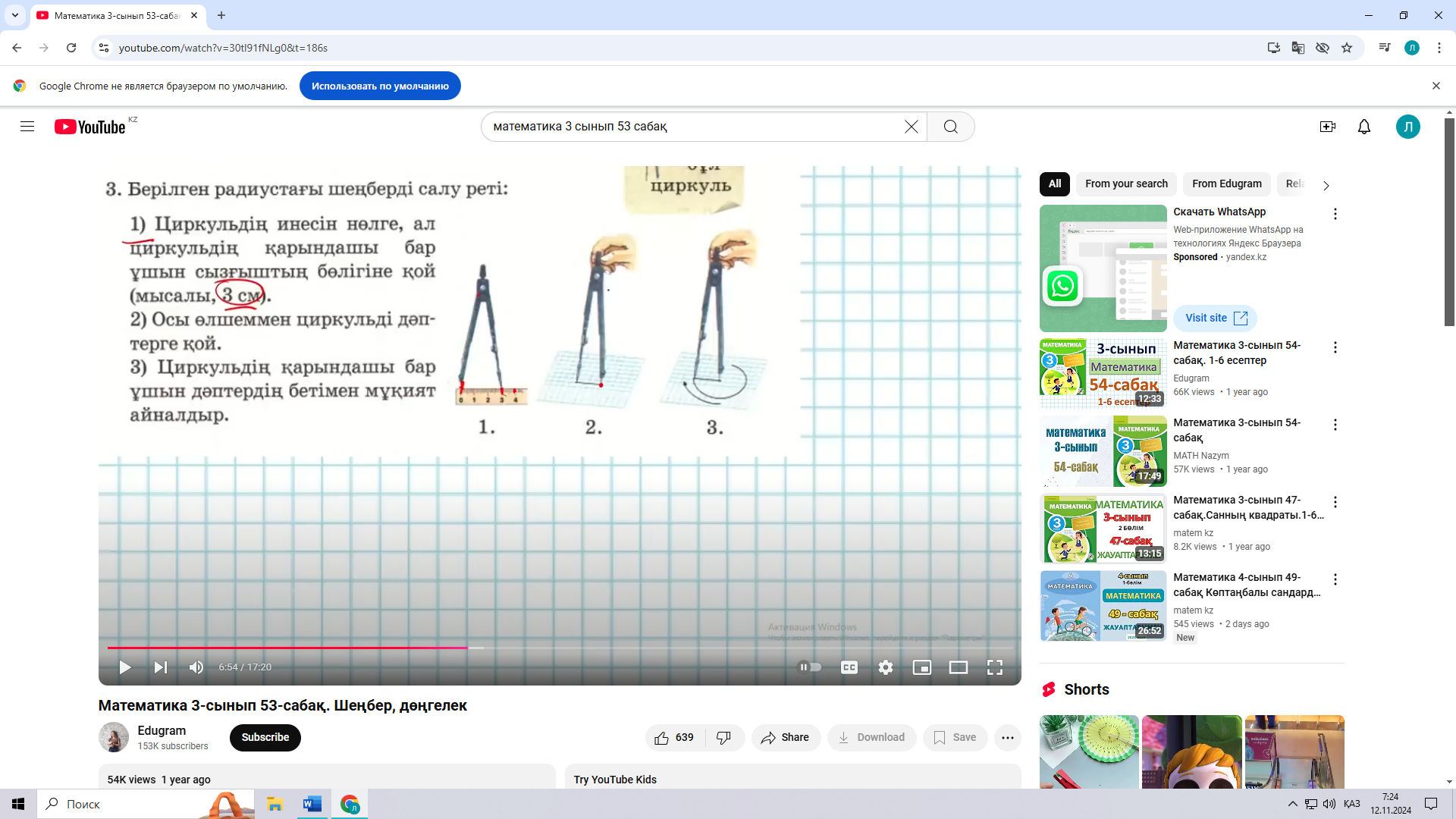Open YouTube notifications bell
The image size is (1456, 819).
[1363, 127]
